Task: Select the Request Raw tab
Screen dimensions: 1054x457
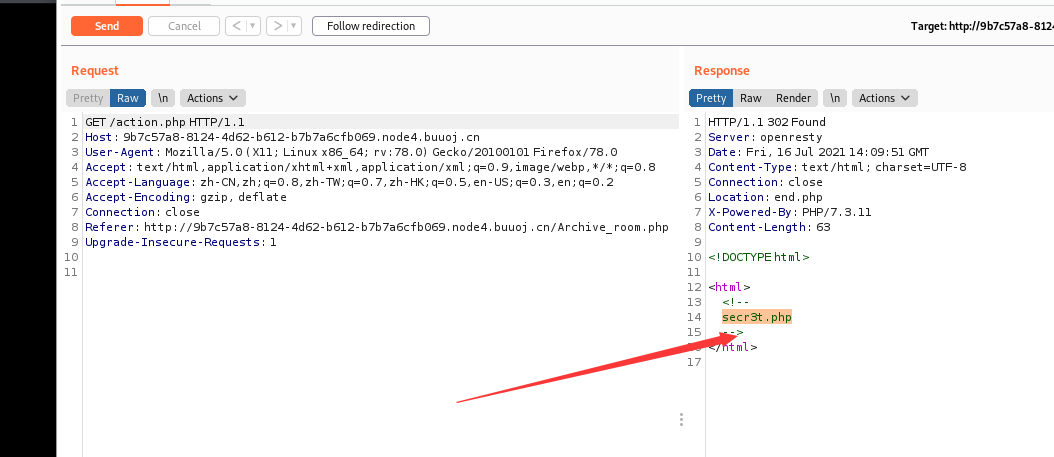Action: pos(128,98)
